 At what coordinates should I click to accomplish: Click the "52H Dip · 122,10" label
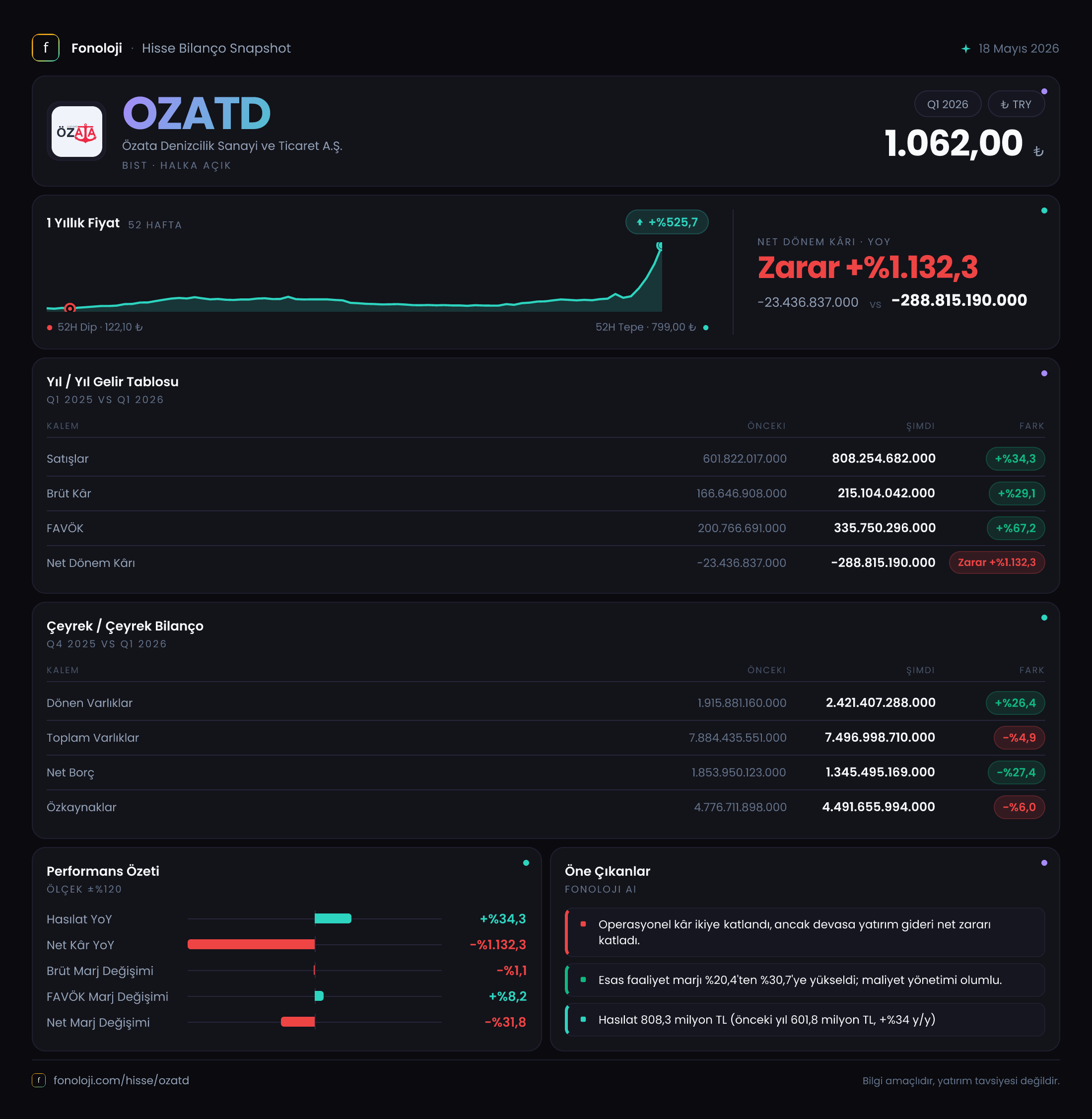click(x=100, y=327)
